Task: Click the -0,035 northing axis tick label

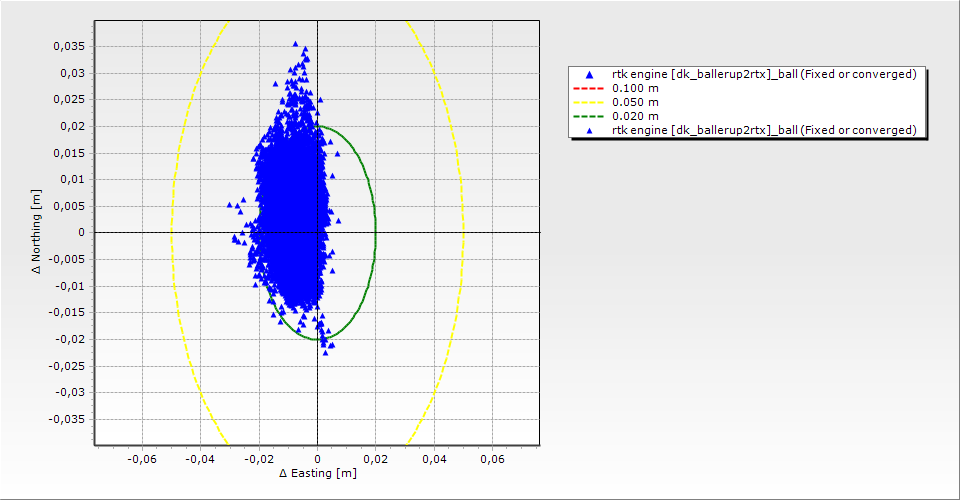Action: click(67, 419)
